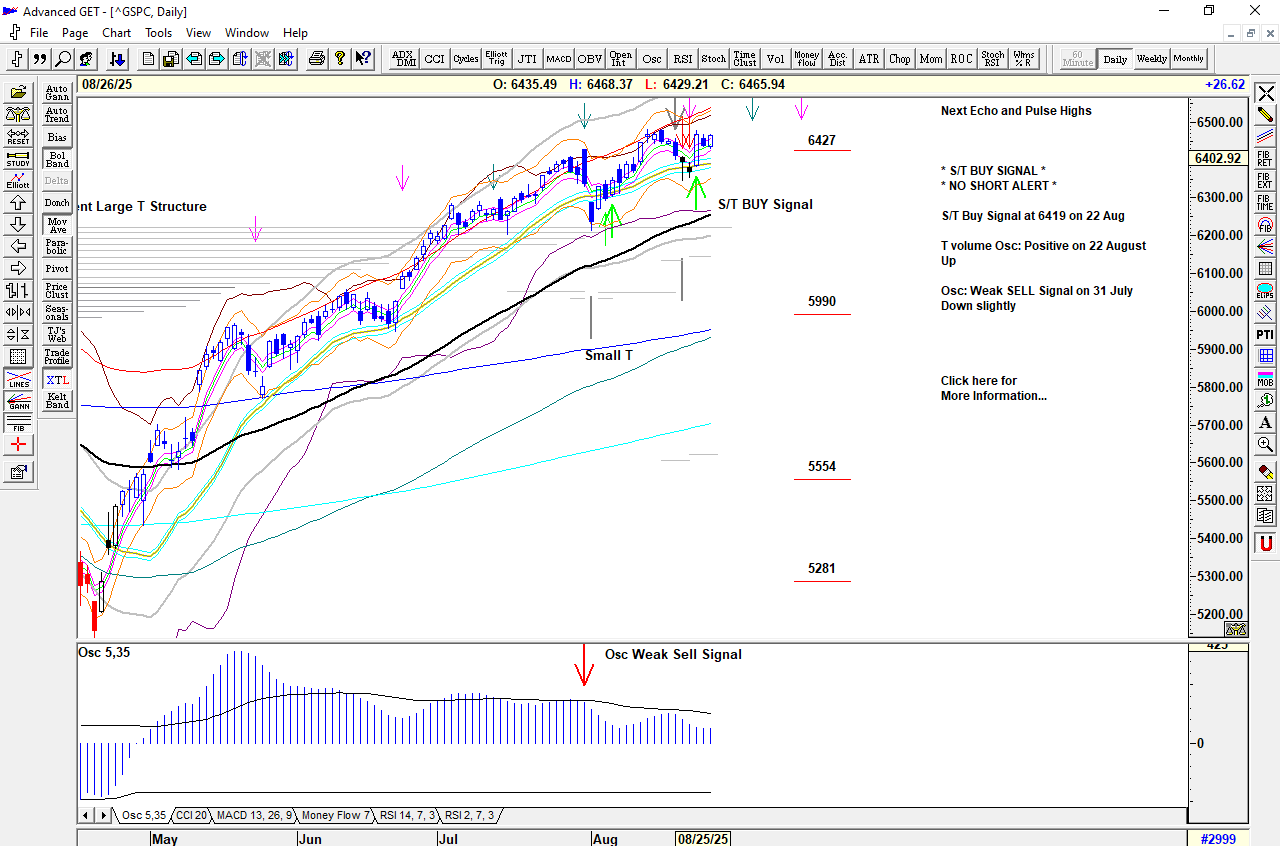Open the Fib Retracement tool
The image size is (1280, 846).
point(1265,157)
